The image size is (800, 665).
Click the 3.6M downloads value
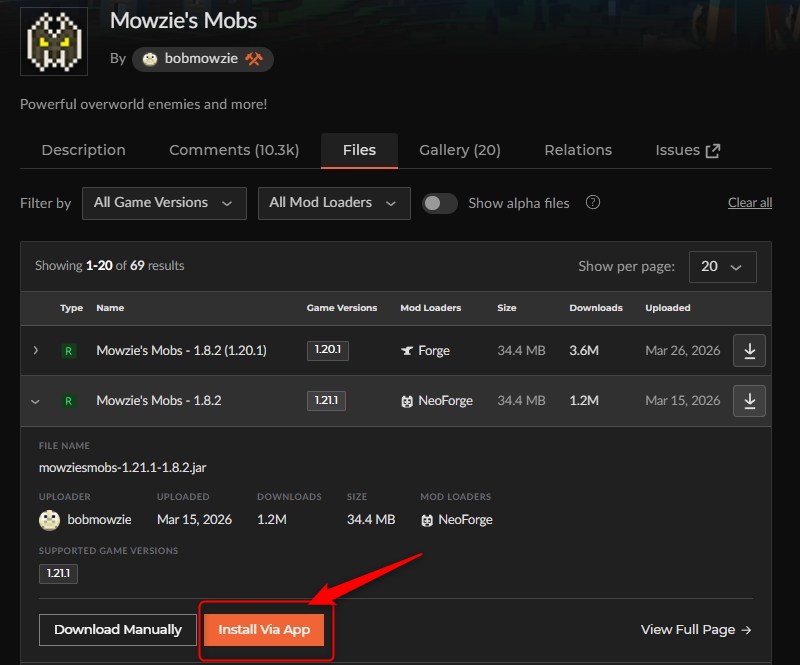pos(584,351)
